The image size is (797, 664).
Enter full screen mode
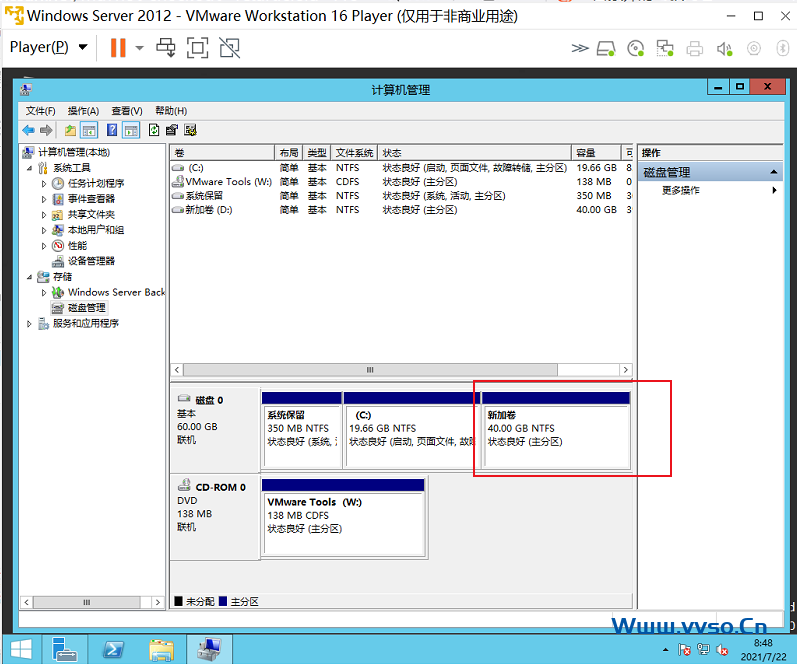coord(197,48)
